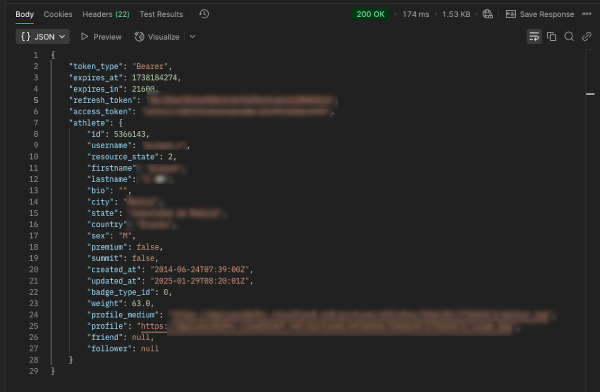Image resolution: width=600 pixels, height=392 pixels.
Task: Select the null value of "friend"
Action: [x=140, y=337]
